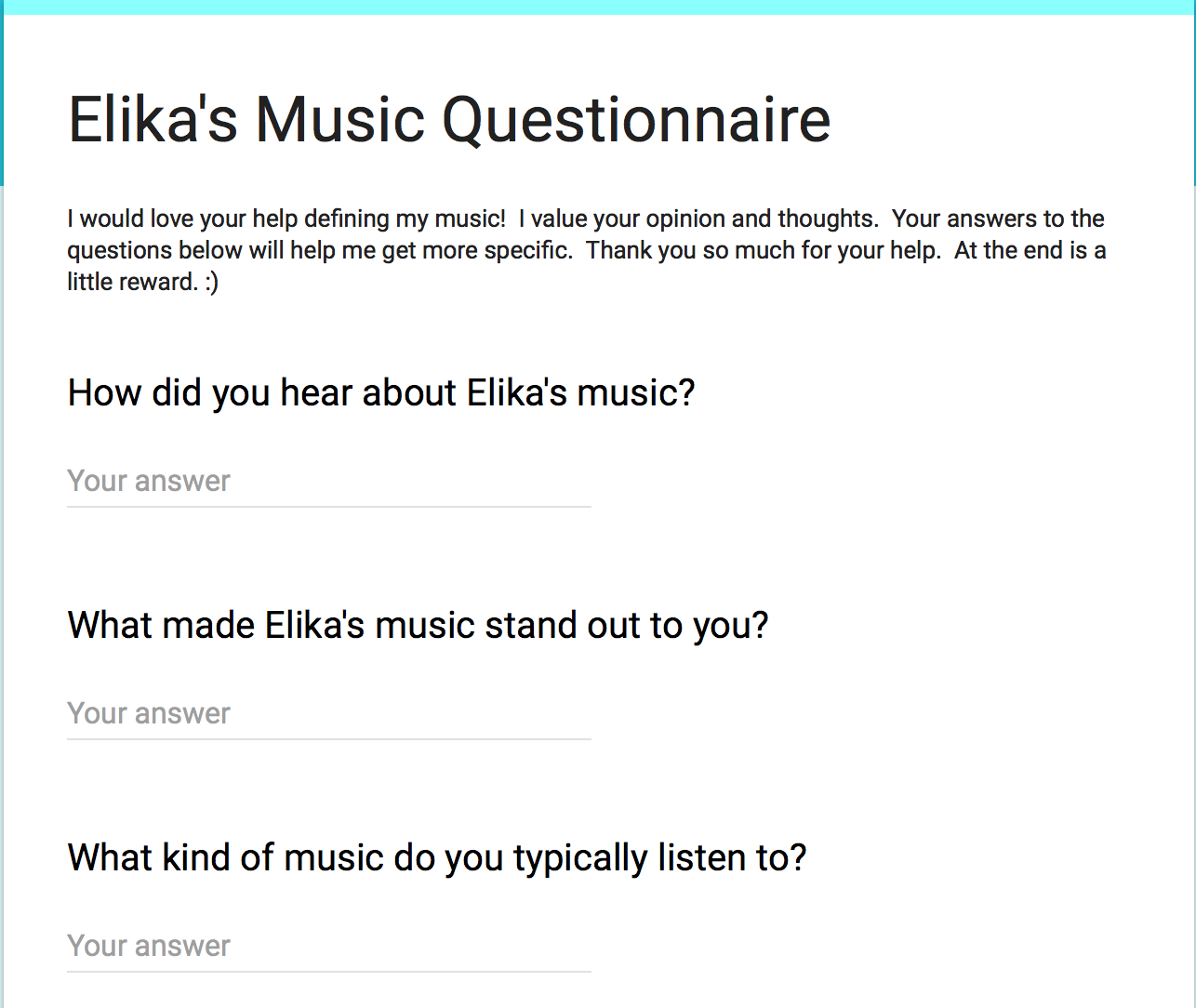Click the question "How did you hear about Elika's music?"
The height and width of the screenshot is (1008, 1196).
[381, 393]
